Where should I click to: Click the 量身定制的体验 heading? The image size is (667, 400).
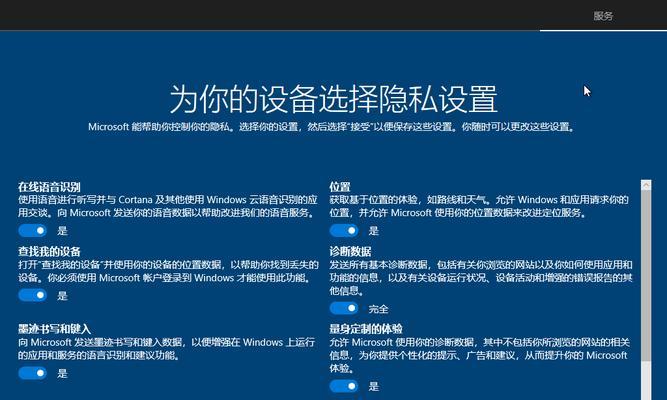point(366,329)
